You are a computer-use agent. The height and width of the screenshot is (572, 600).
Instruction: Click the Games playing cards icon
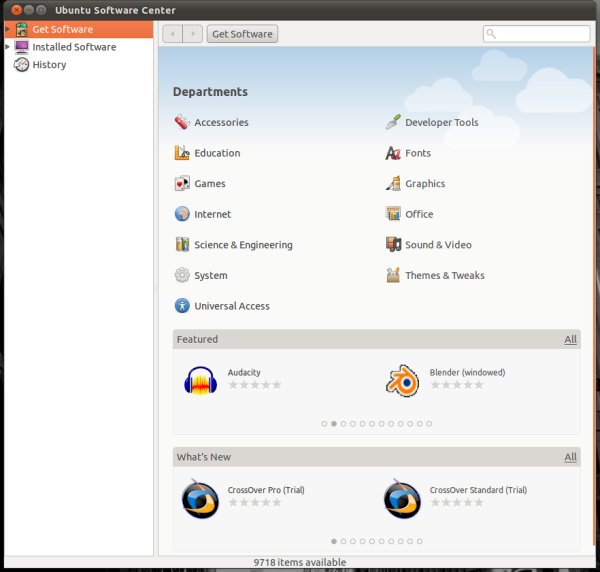pos(182,183)
